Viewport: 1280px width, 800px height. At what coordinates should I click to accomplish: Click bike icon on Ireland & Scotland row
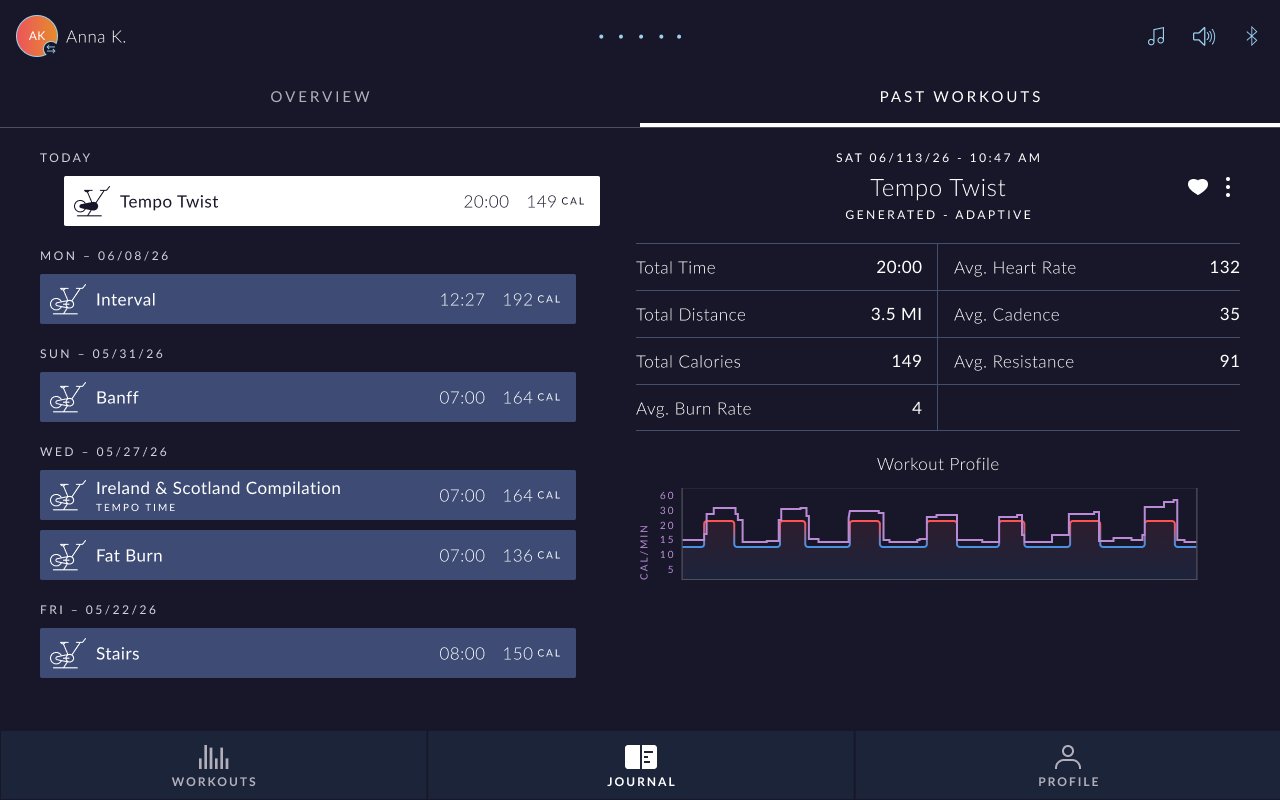(x=67, y=495)
